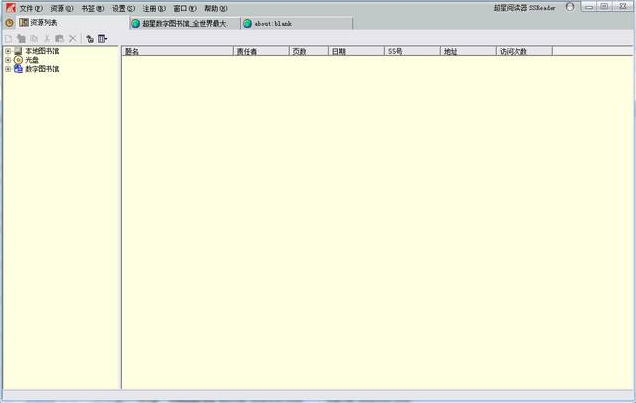Click the round user icon in title bar
Viewport: 636px width, 403px height.
pos(570,7)
